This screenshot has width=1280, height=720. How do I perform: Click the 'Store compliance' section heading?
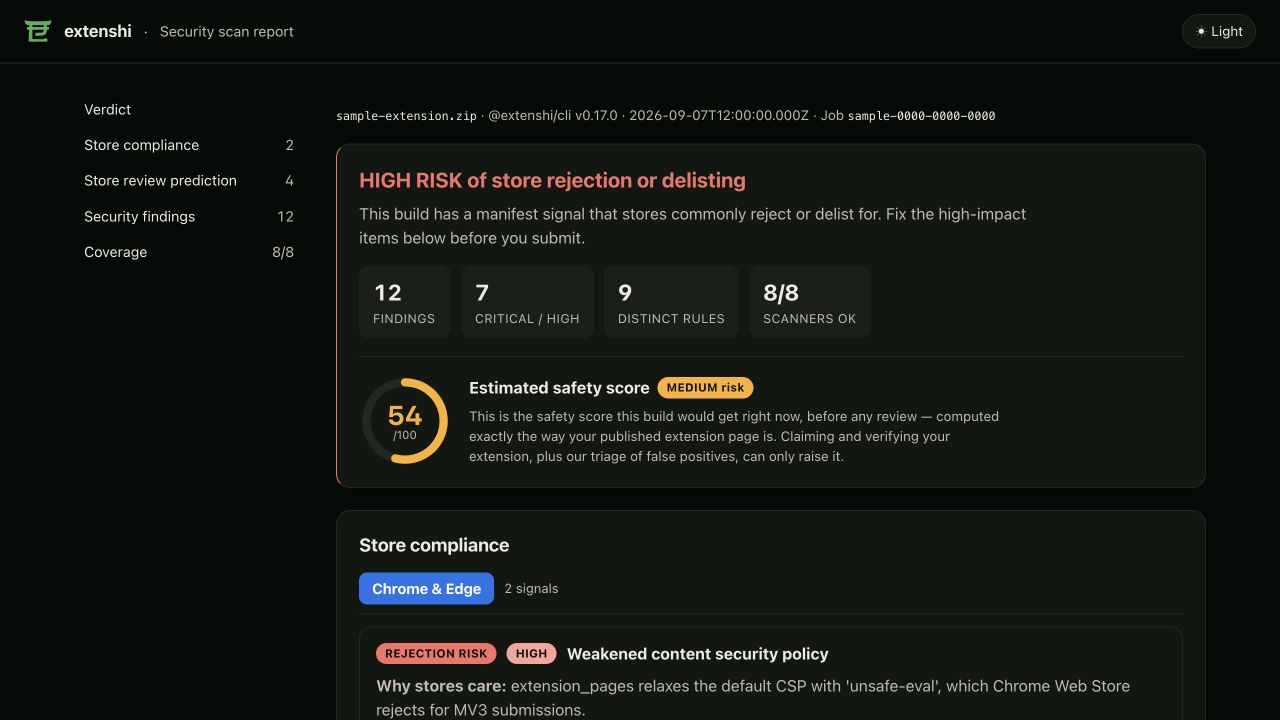point(434,545)
